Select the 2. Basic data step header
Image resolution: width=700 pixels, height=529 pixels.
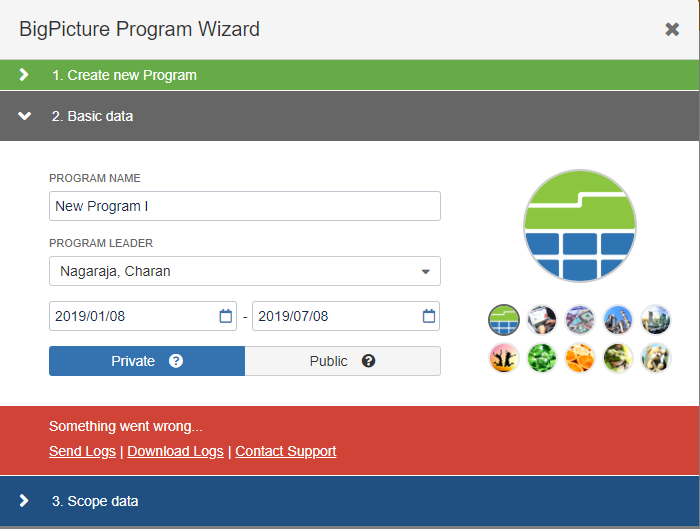350,116
